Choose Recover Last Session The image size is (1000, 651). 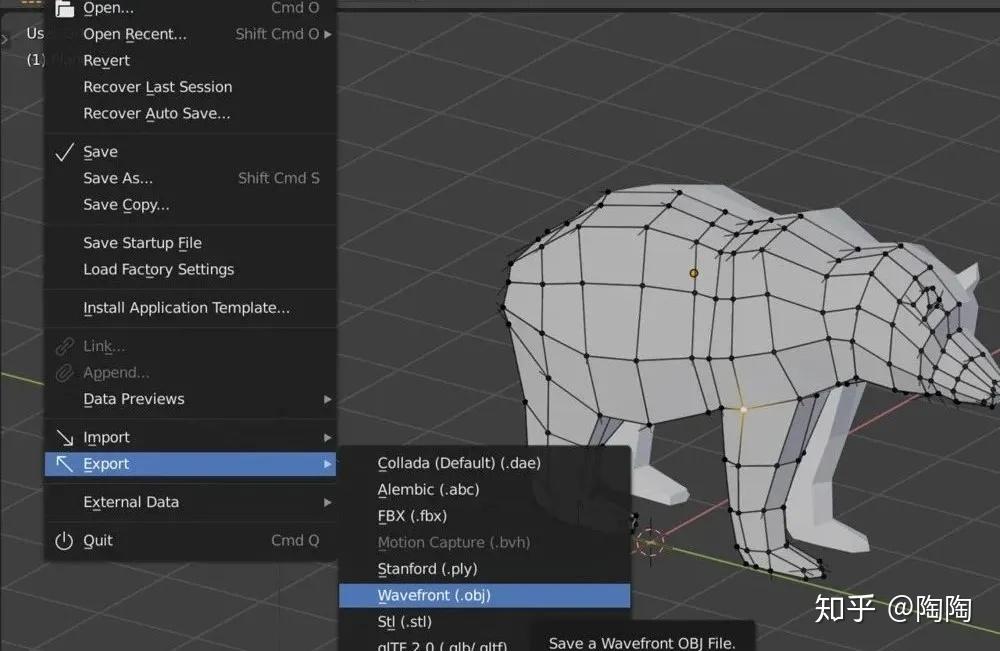[x=157, y=87]
